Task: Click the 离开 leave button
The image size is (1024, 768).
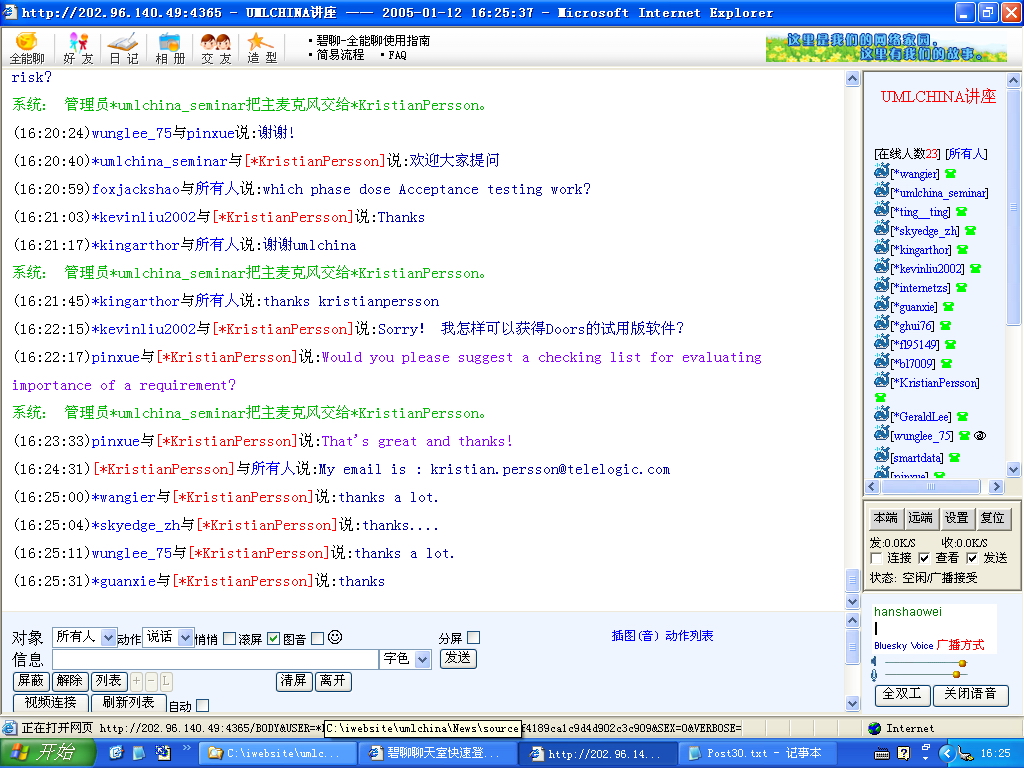Action: click(333, 681)
